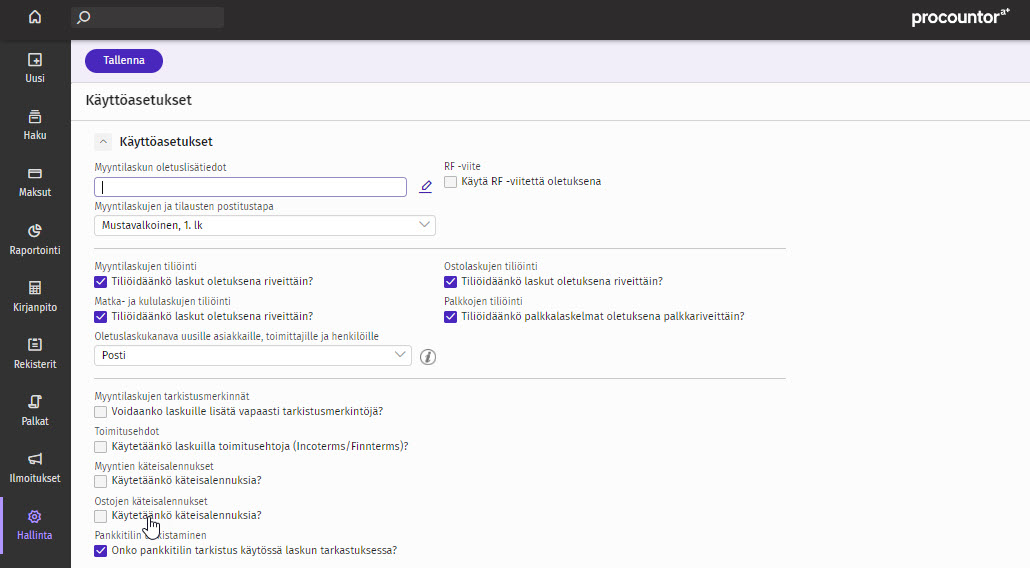Click the Tallenna button
Screen dimensions: 1030x568
pyautogui.click(x=124, y=61)
